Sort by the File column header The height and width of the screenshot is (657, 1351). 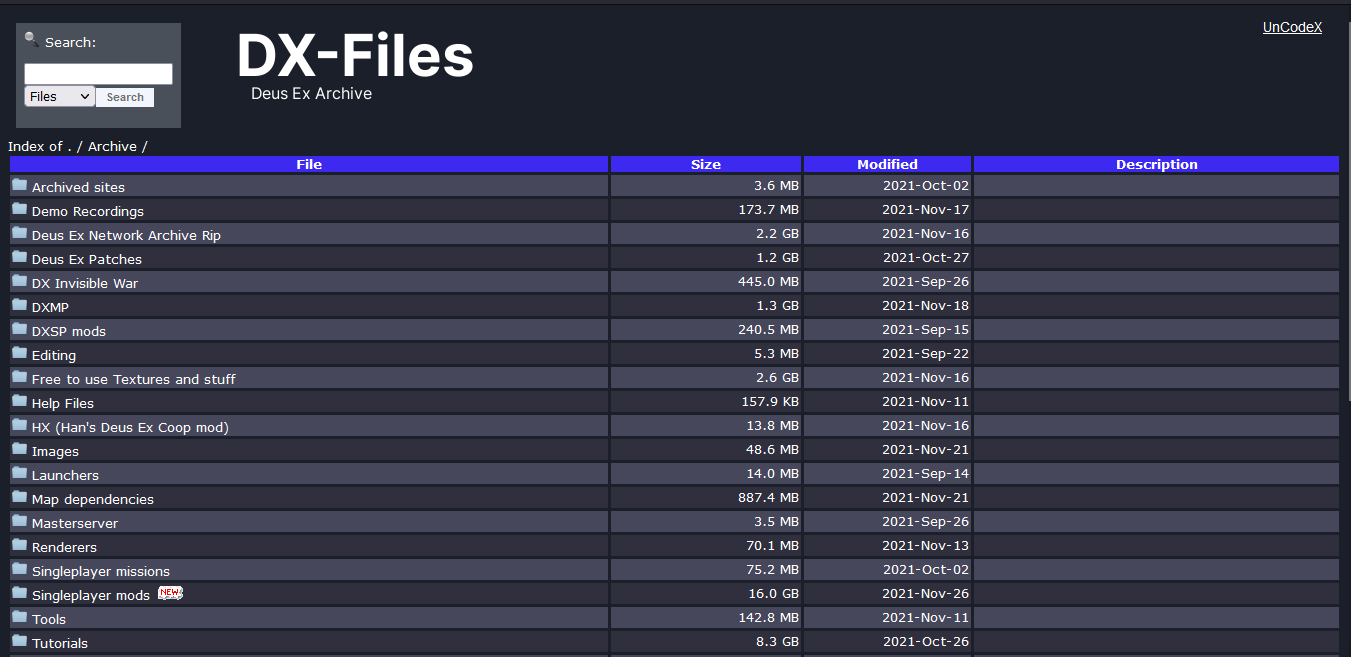309,164
